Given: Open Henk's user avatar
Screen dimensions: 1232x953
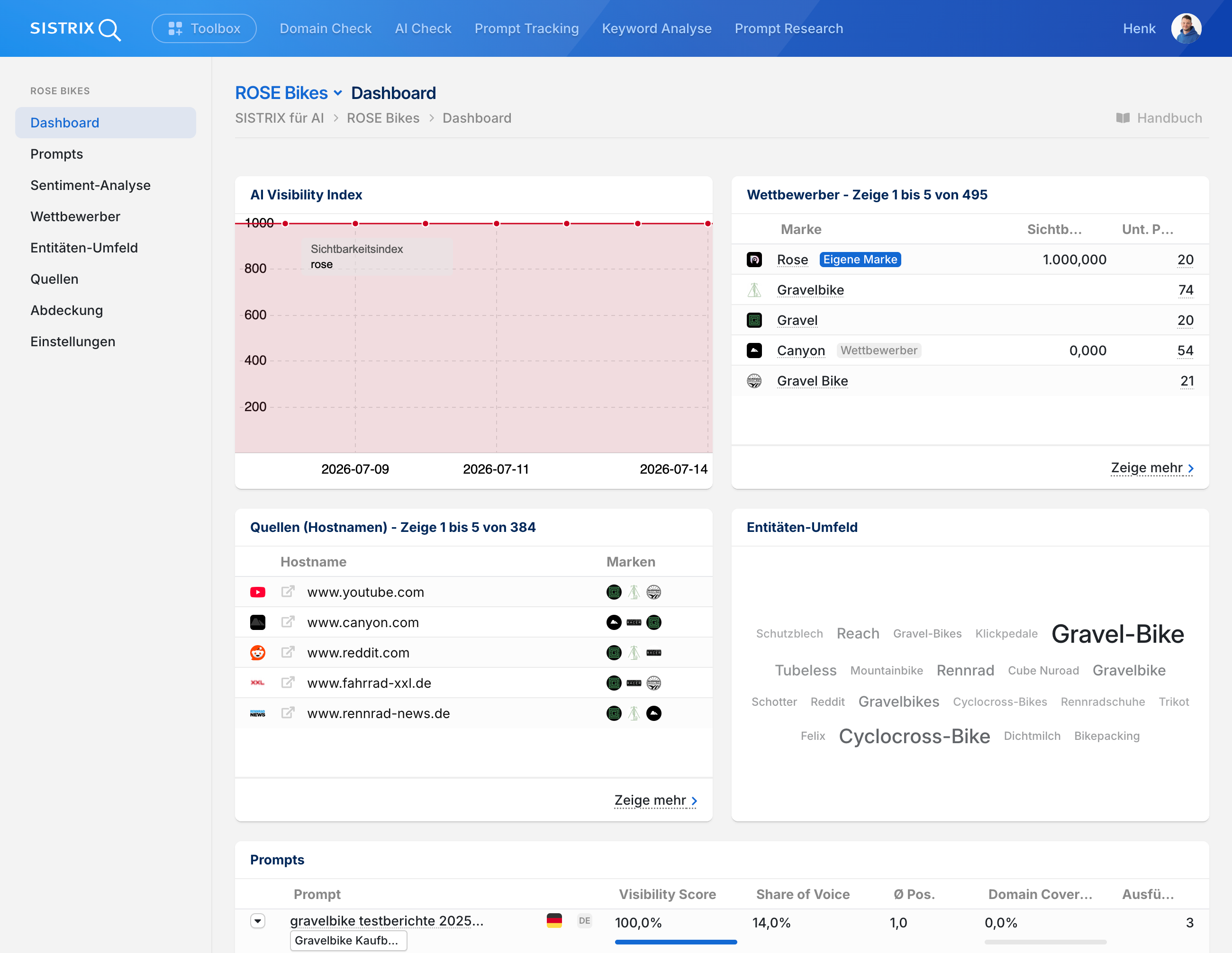Looking at the screenshot, I should pyautogui.click(x=1186, y=29).
